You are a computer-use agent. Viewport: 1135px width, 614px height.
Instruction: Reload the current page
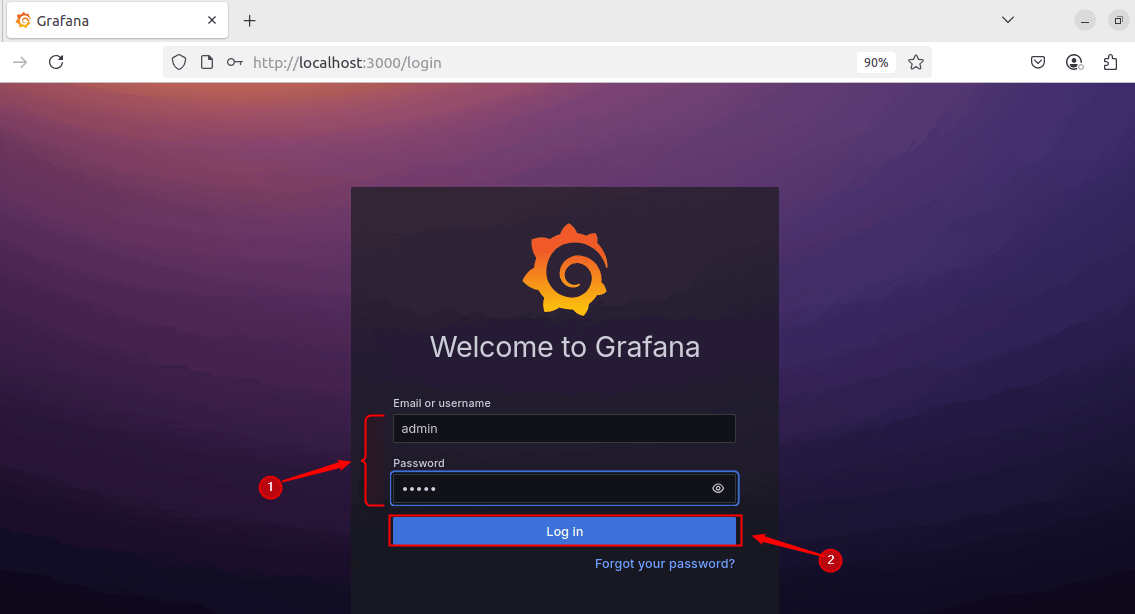56,62
